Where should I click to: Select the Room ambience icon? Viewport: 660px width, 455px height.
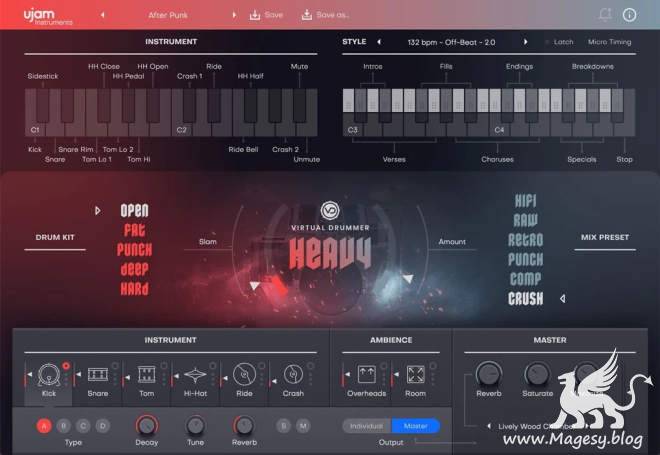tap(415, 374)
